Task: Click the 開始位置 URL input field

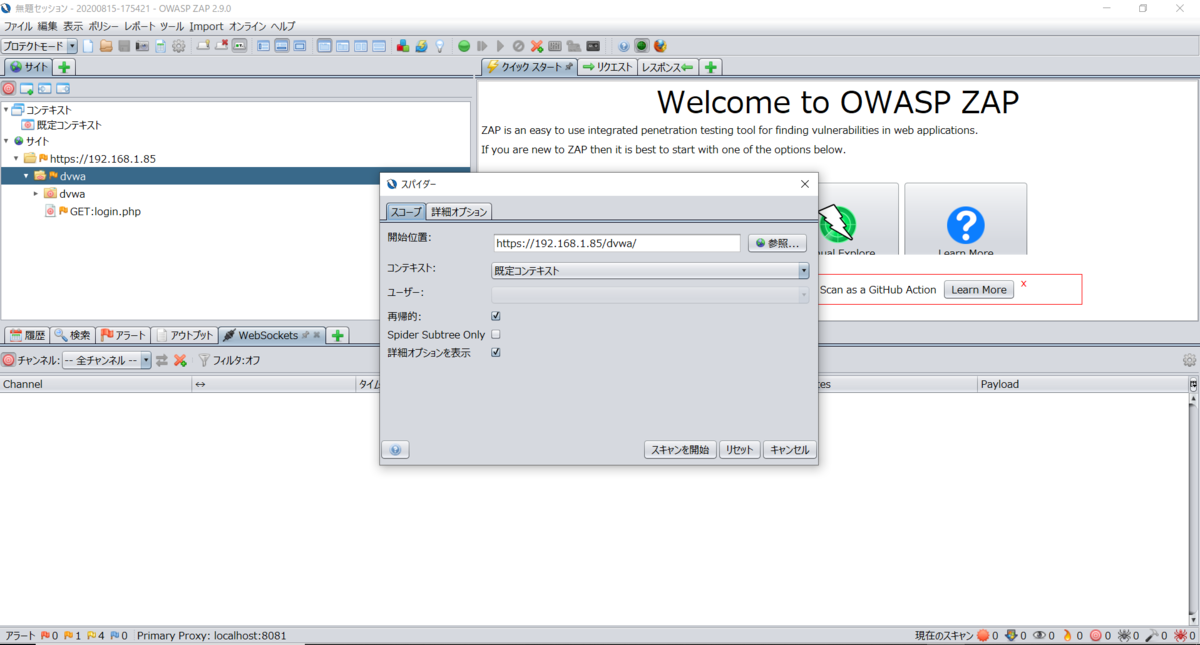Action: pos(617,243)
